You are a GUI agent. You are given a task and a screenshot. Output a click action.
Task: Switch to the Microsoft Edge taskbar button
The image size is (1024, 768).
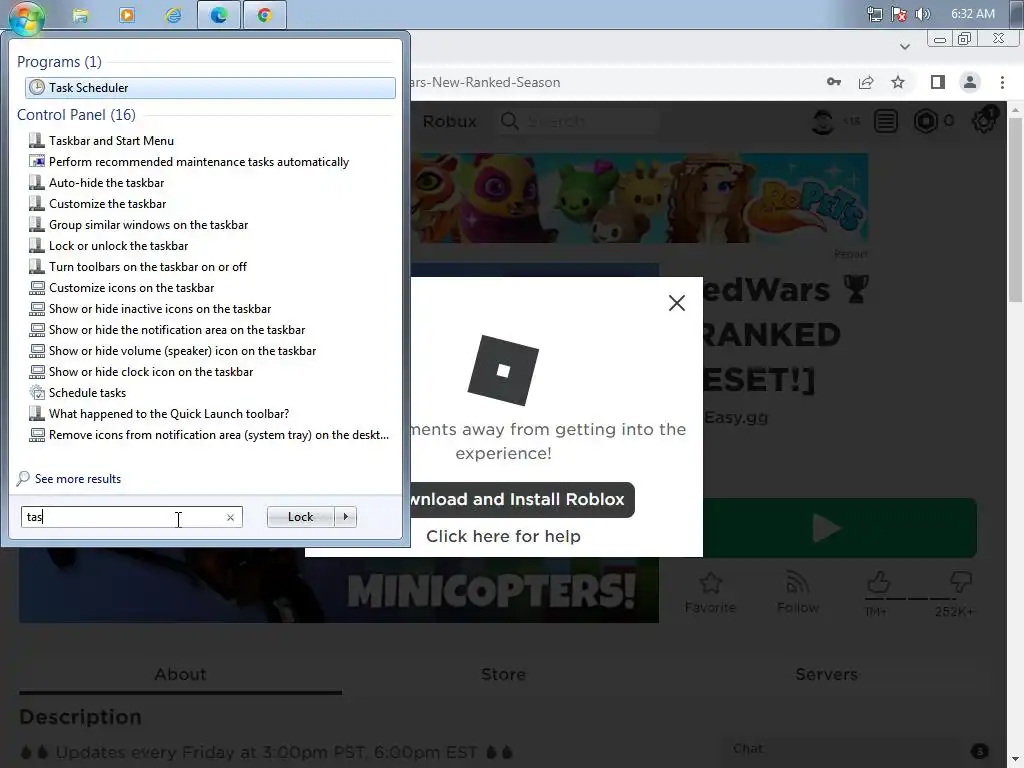[x=219, y=15]
